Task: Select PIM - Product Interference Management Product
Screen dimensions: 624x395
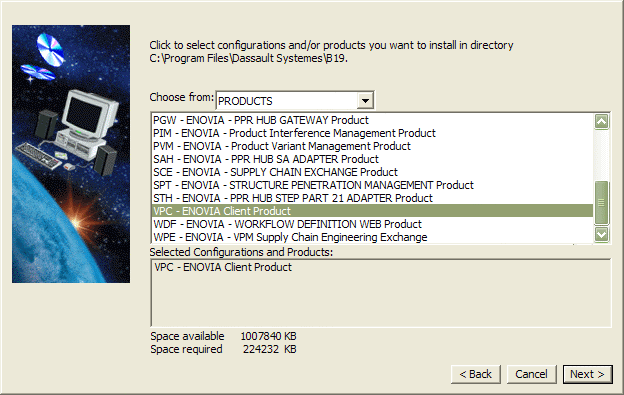Action: (x=372, y=133)
